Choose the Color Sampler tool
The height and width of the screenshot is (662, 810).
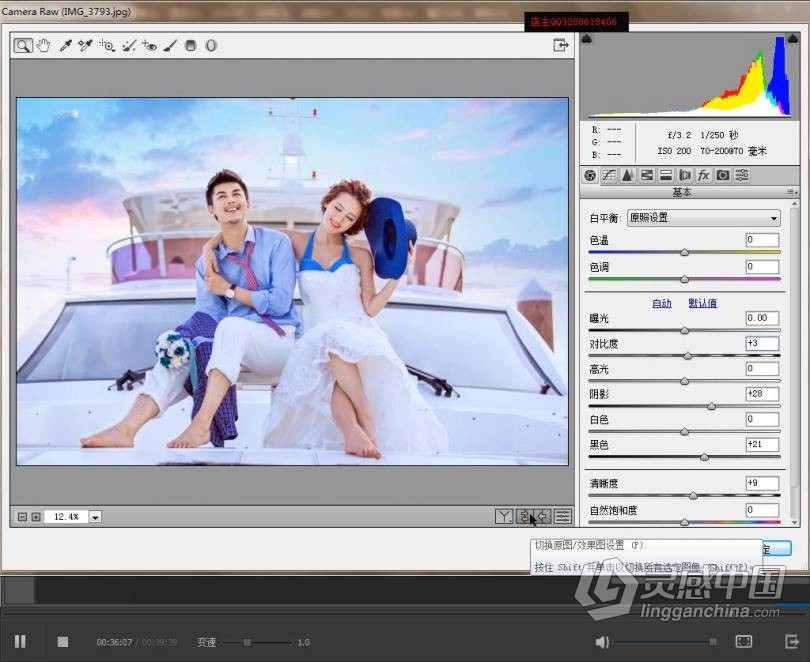tap(85, 45)
